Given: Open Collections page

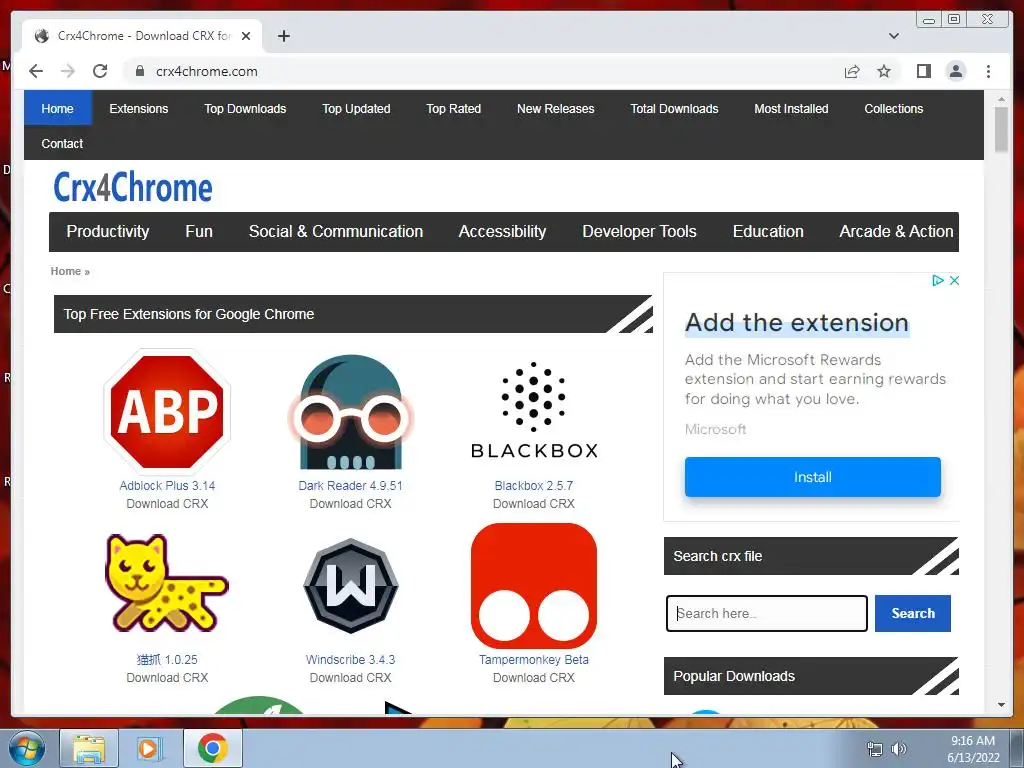Looking at the screenshot, I should (x=893, y=108).
